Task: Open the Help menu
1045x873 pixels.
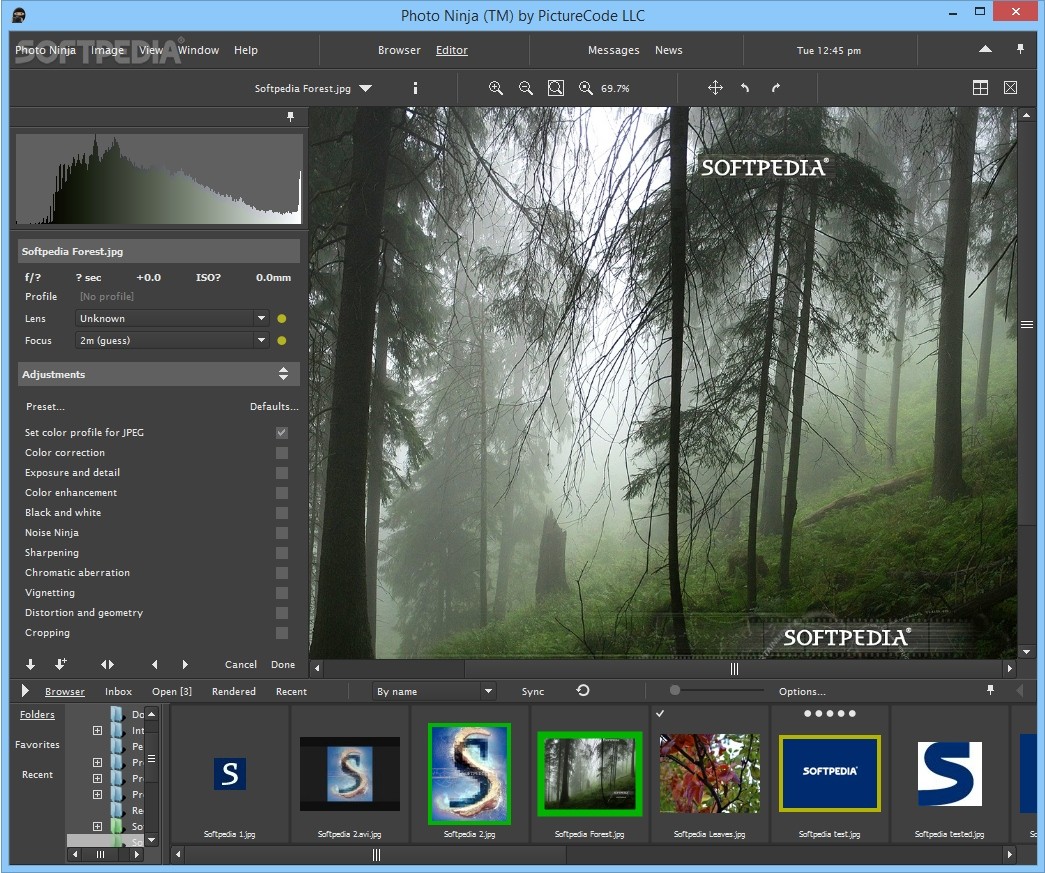Action: pos(245,50)
